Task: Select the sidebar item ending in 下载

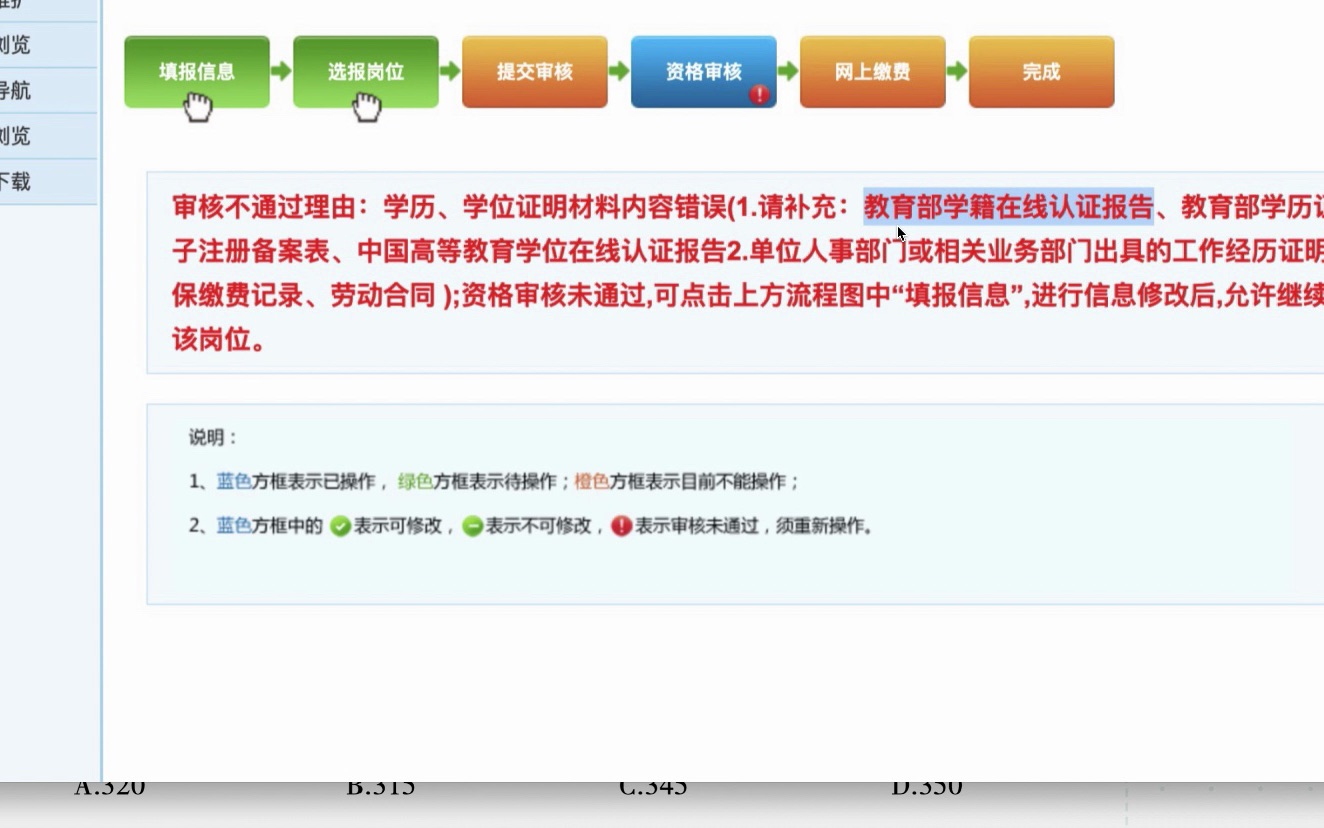Action: click(x=48, y=182)
